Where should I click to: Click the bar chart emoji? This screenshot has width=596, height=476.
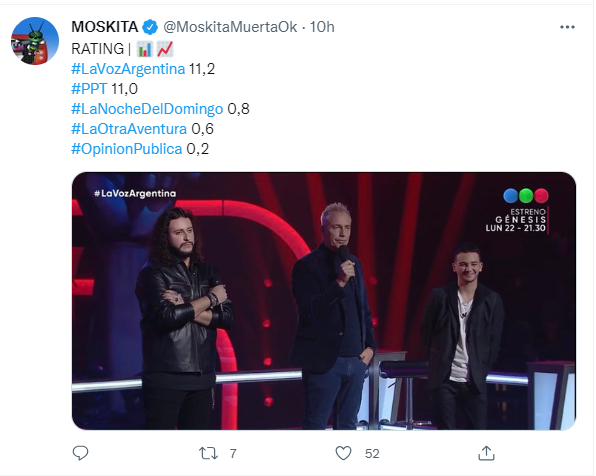144,49
